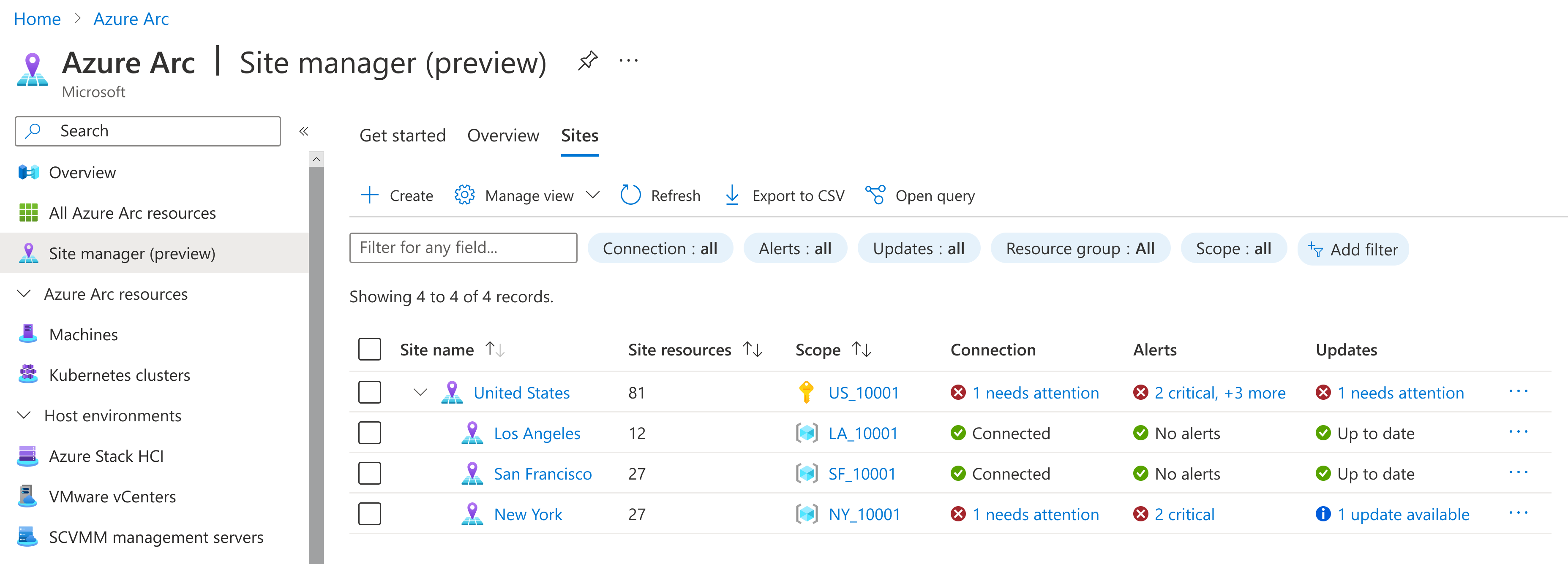1568x564 pixels.
Task: Pin the Site manager page
Action: 587,61
